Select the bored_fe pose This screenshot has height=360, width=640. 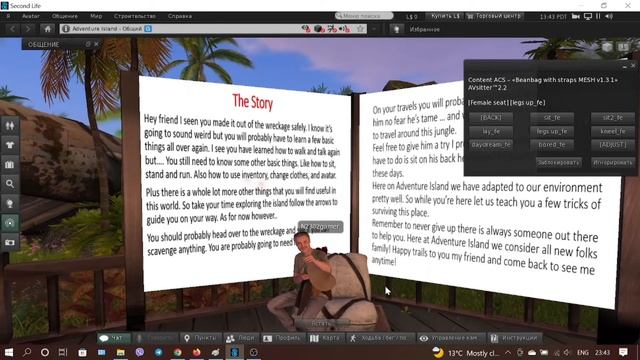click(552, 145)
